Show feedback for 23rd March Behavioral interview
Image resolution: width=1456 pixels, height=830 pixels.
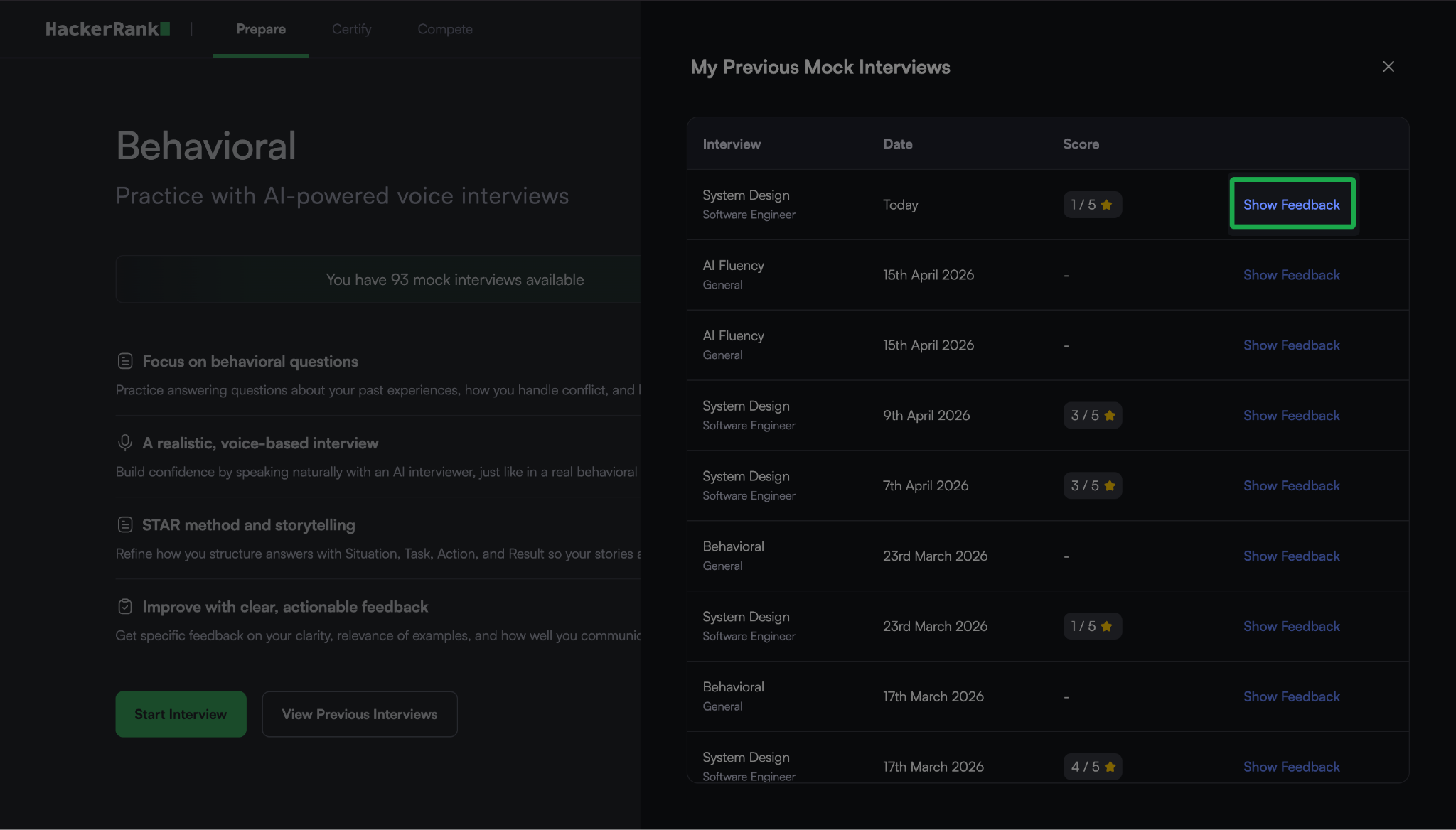tap(1291, 556)
